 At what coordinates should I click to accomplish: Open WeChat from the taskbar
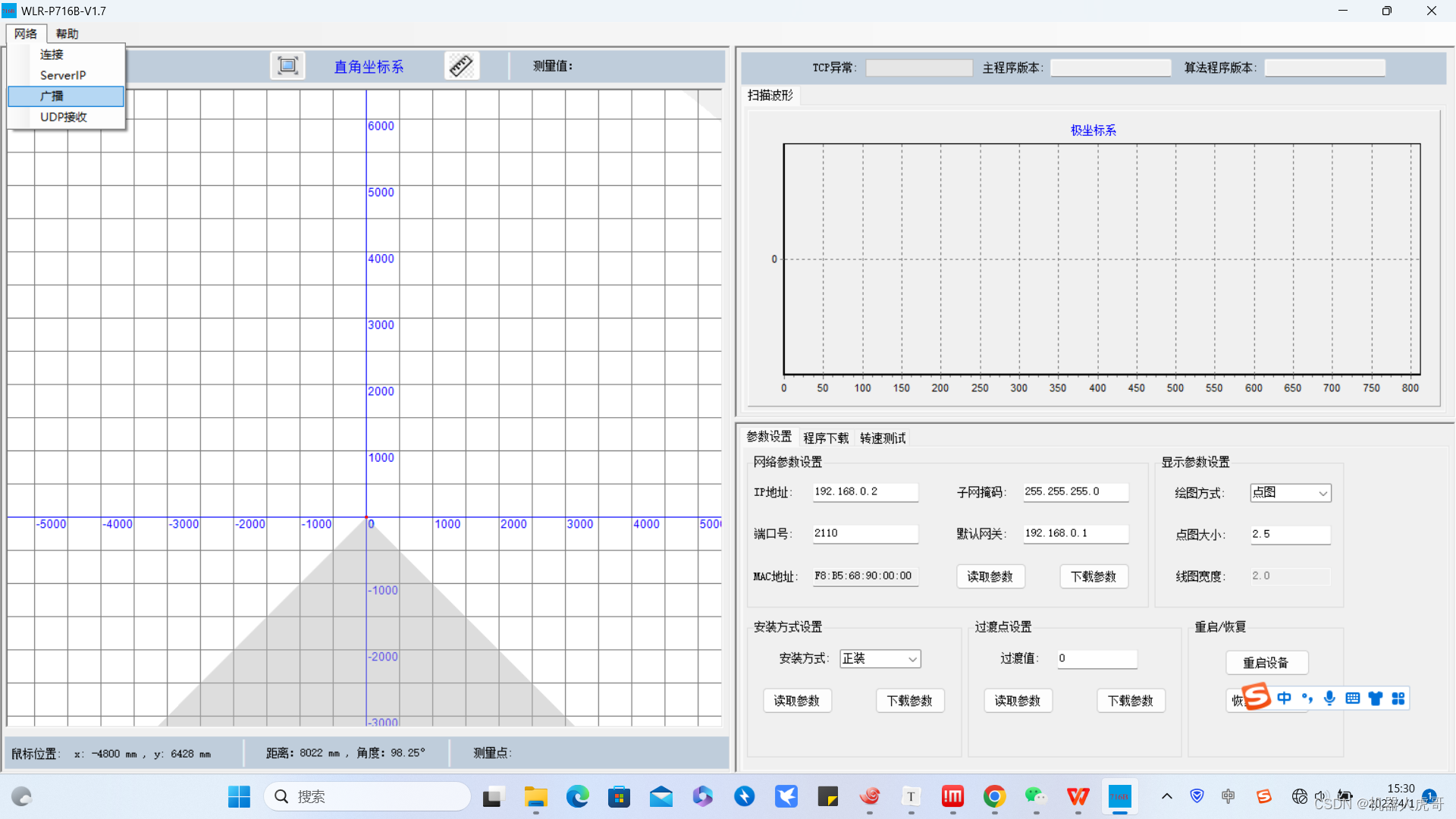tap(1035, 796)
